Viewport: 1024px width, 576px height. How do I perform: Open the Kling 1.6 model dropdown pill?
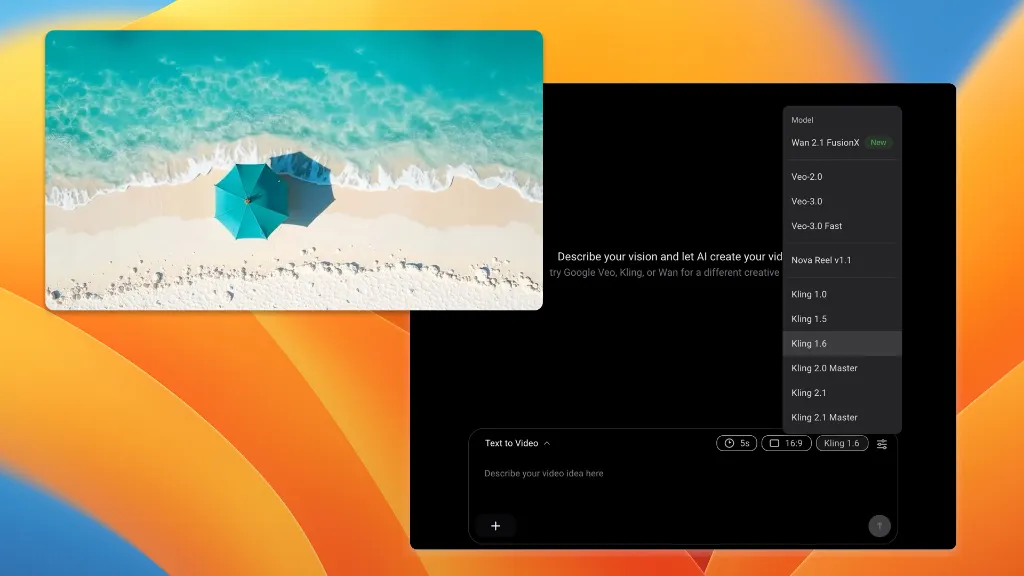(841, 444)
